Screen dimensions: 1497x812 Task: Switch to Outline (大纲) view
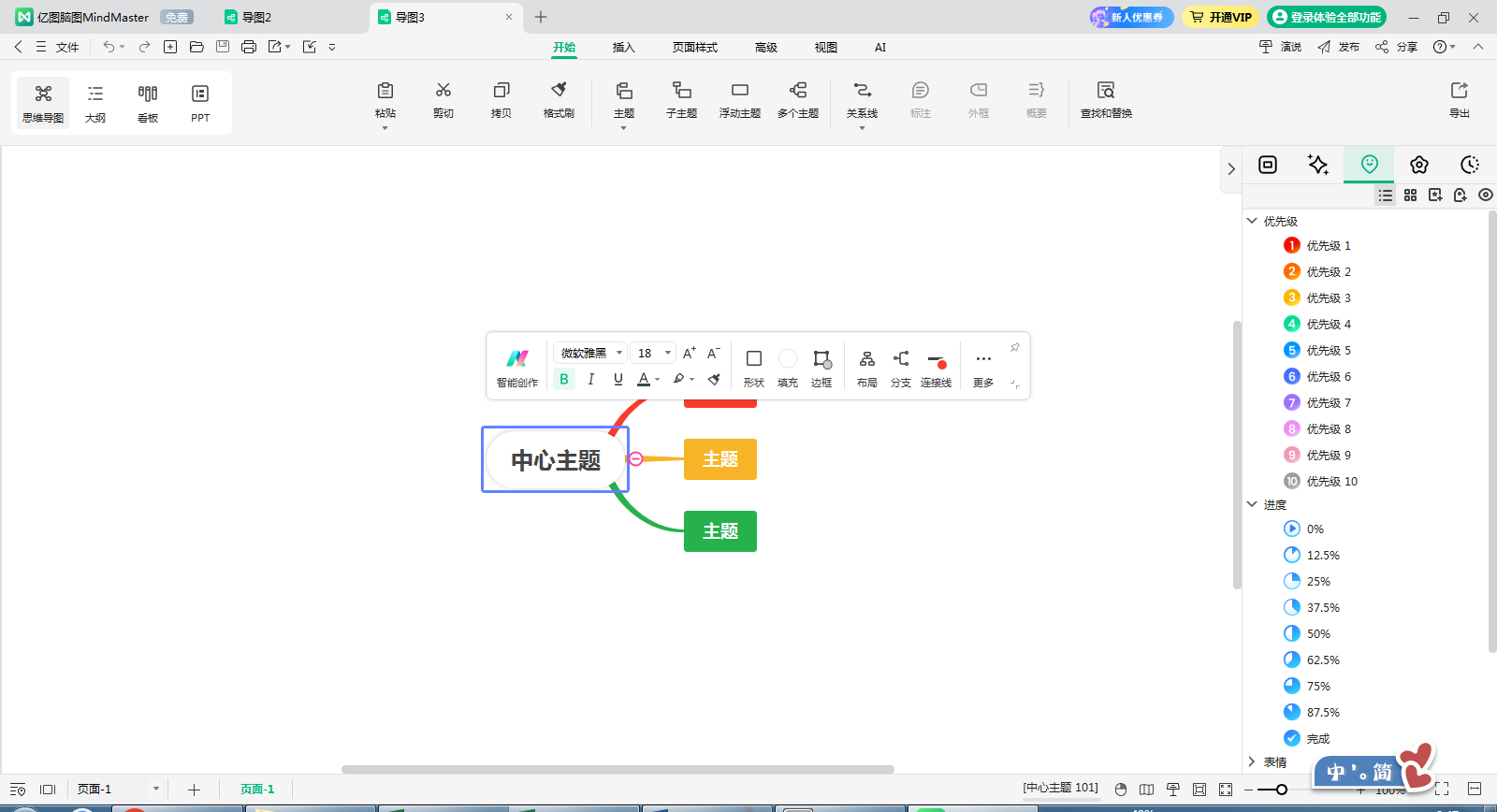[x=95, y=103]
